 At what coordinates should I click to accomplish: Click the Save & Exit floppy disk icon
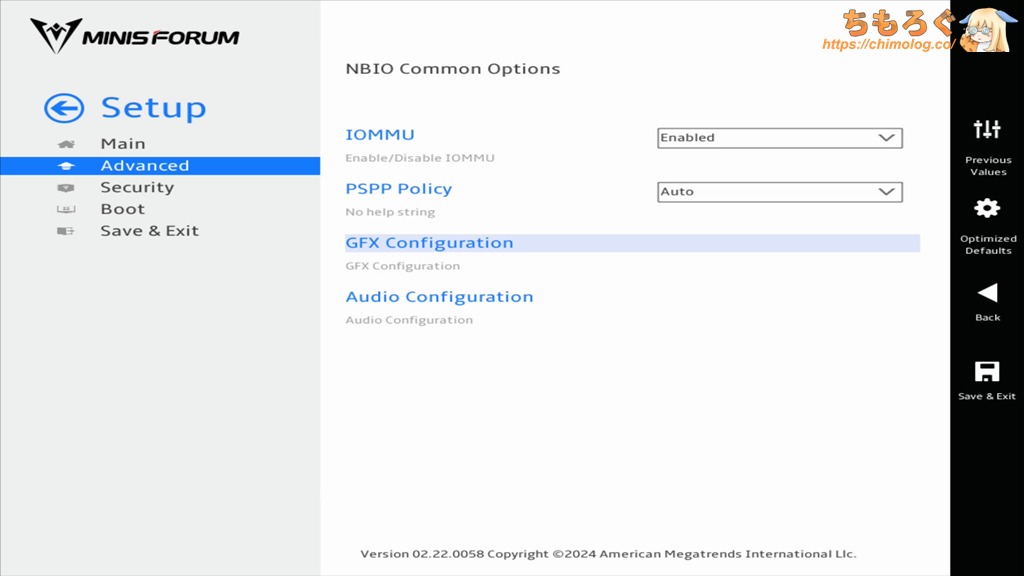(987, 372)
